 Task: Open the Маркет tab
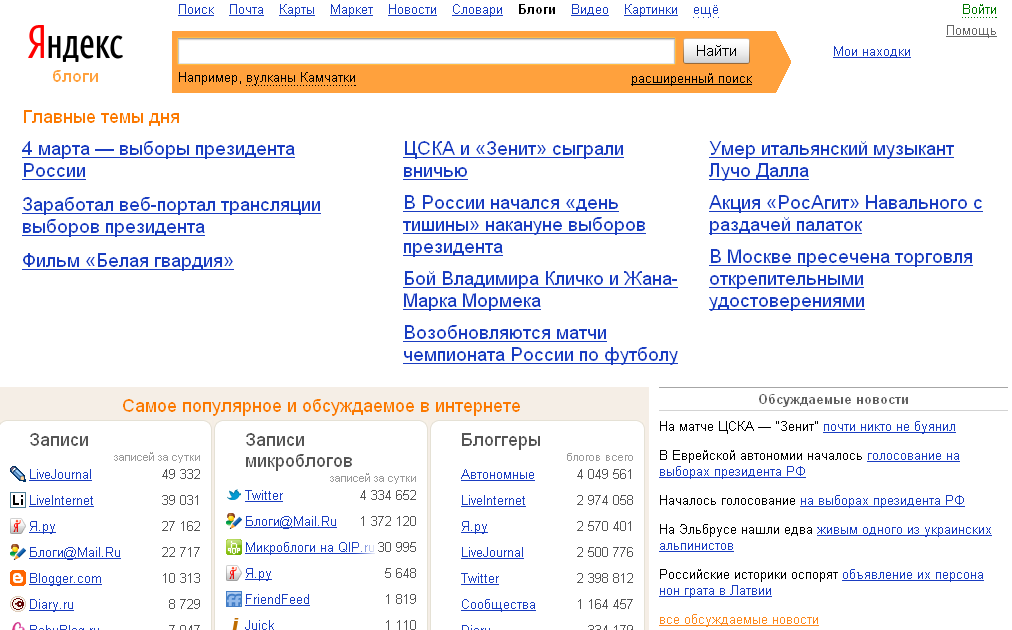pyautogui.click(x=351, y=10)
